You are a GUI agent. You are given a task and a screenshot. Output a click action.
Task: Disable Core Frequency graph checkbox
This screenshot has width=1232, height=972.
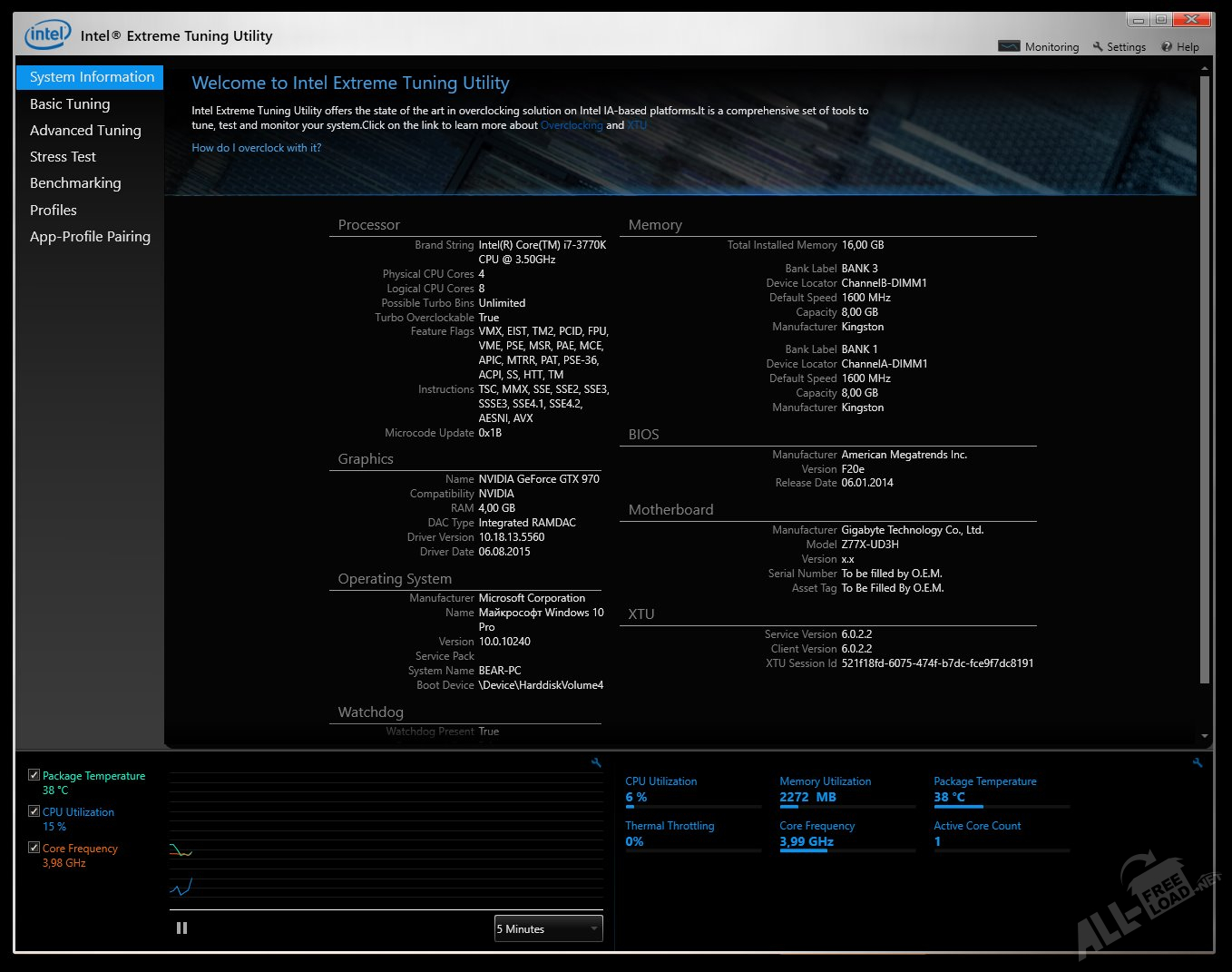34,848
